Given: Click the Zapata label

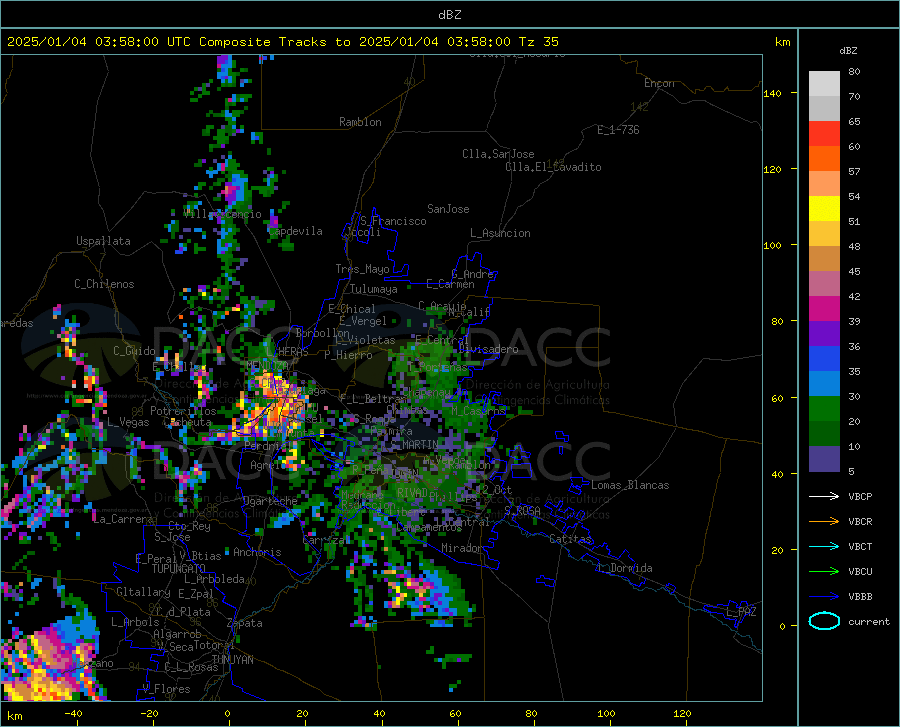Looking at the screenshot, I should tap(245, 623).
